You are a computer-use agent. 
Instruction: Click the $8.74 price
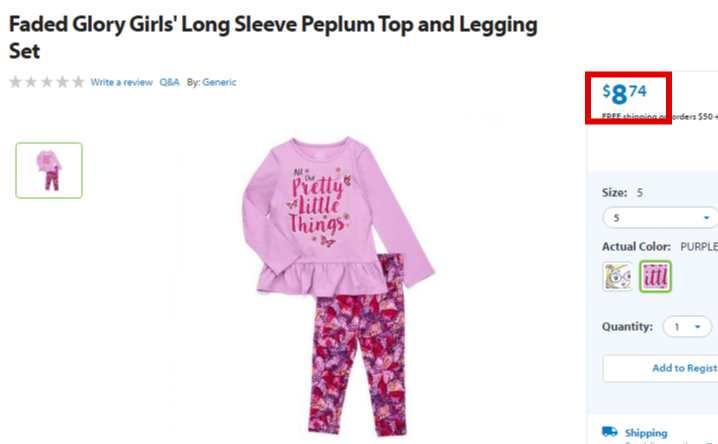625,94
